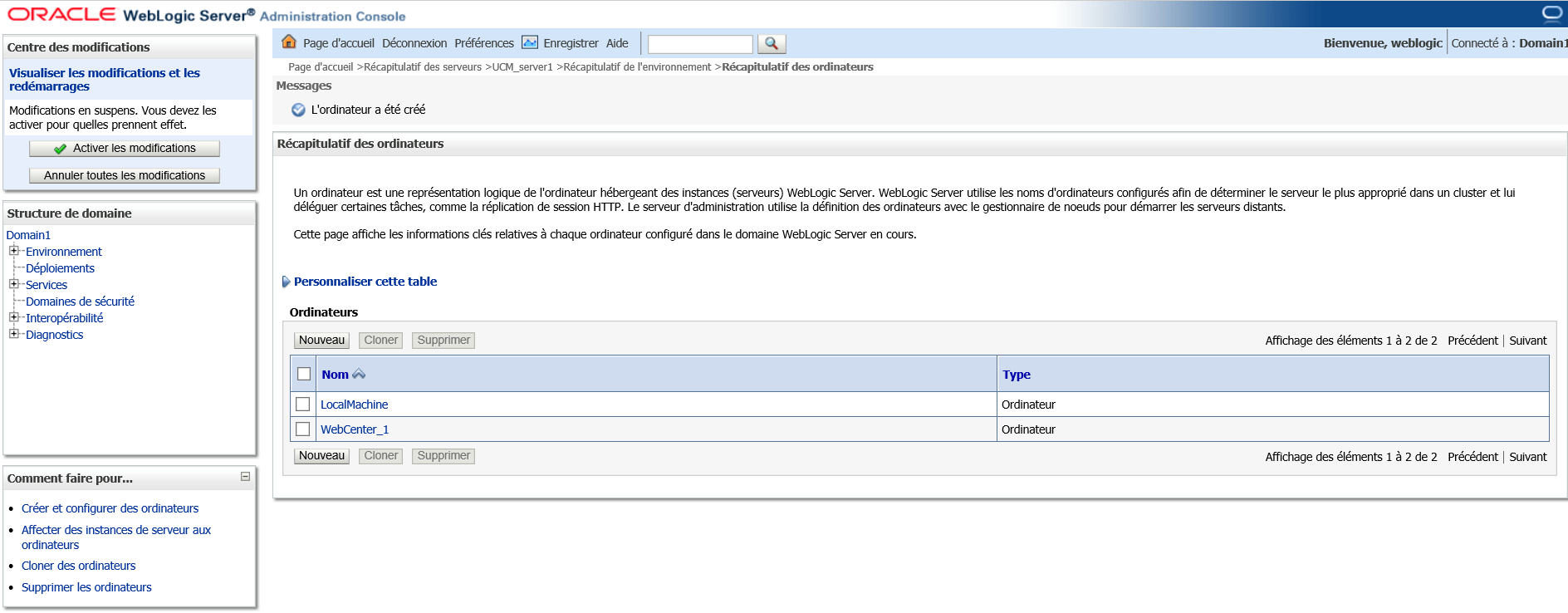Open the Aide menu item
1568x613 pixels.
click(616, 43)
